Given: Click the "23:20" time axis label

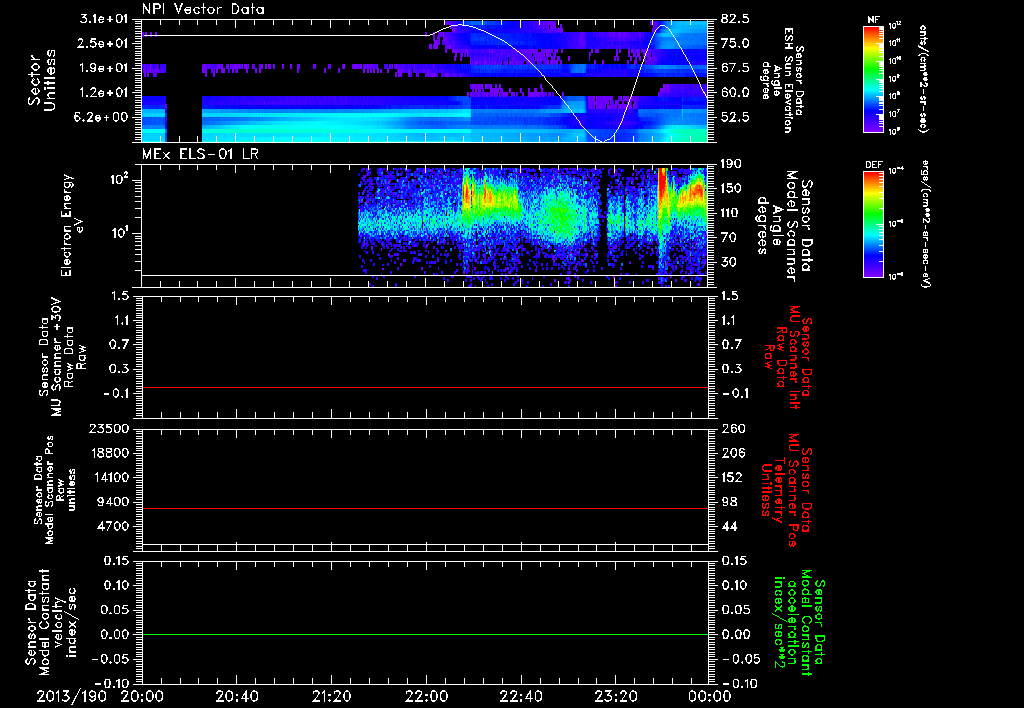Looking at the screenshot, I should pyautogui.click(x=615, y=696).
